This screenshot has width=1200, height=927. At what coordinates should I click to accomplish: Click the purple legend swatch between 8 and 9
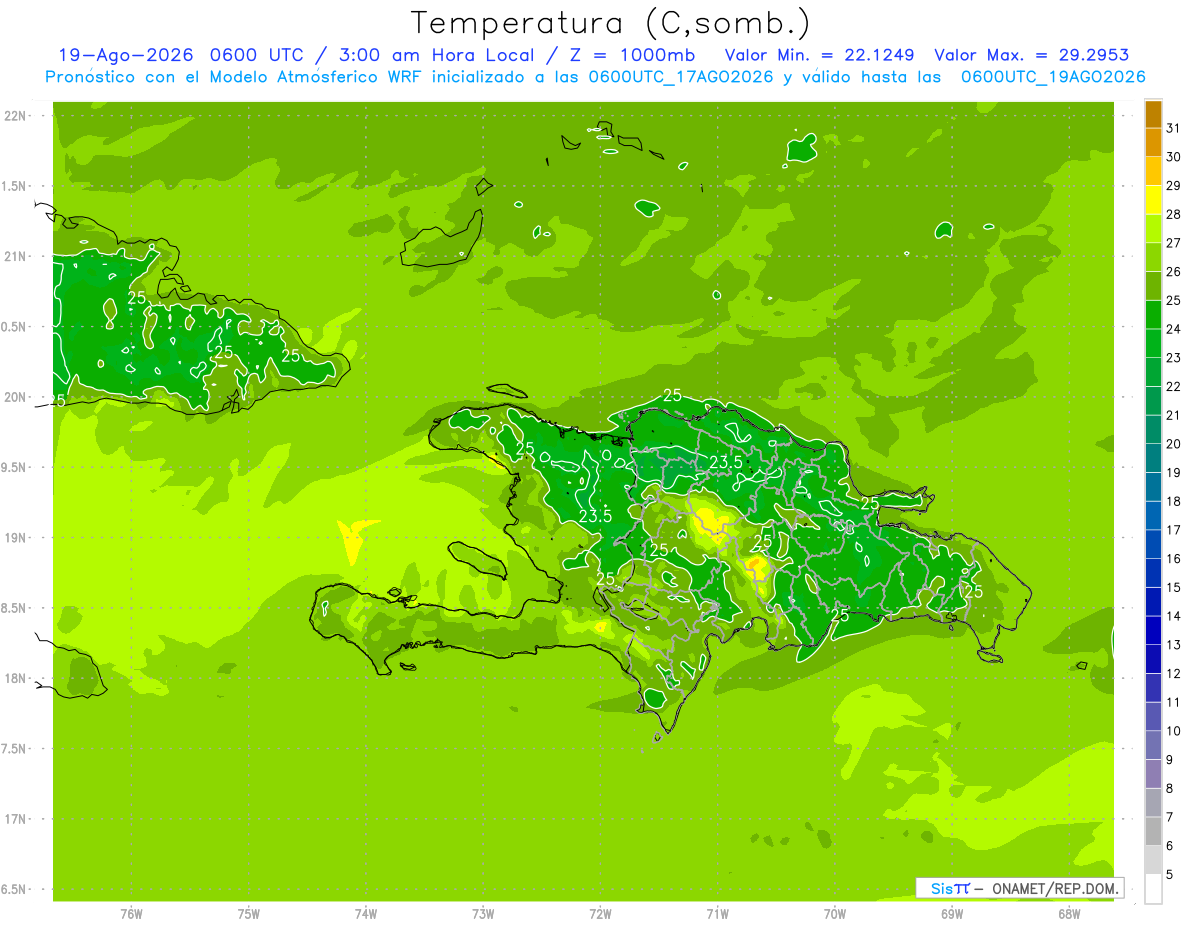pyautogui.click(x=1153, y=774)
